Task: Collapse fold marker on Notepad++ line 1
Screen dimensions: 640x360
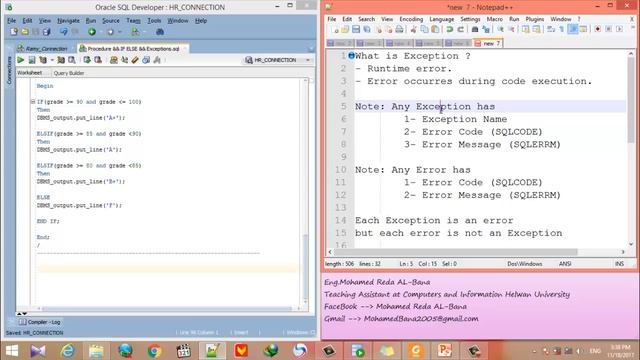Action: [351, 56]
